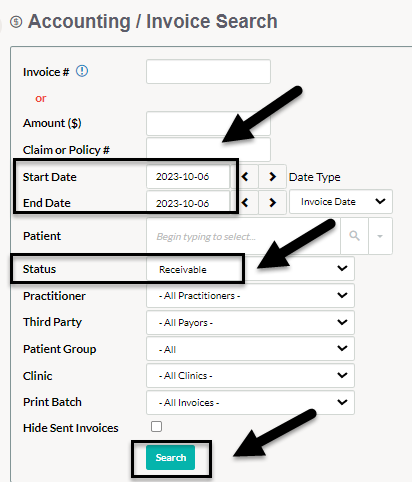This screenshot has height=482, width=412.
Task: Move End Date back with left arrow
Action: pos(245,202)
